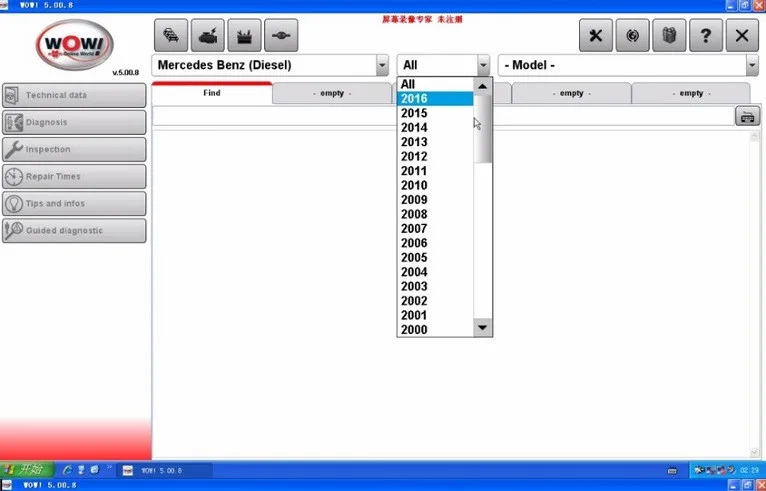Open the Repair Times section

tap(74, 176)
